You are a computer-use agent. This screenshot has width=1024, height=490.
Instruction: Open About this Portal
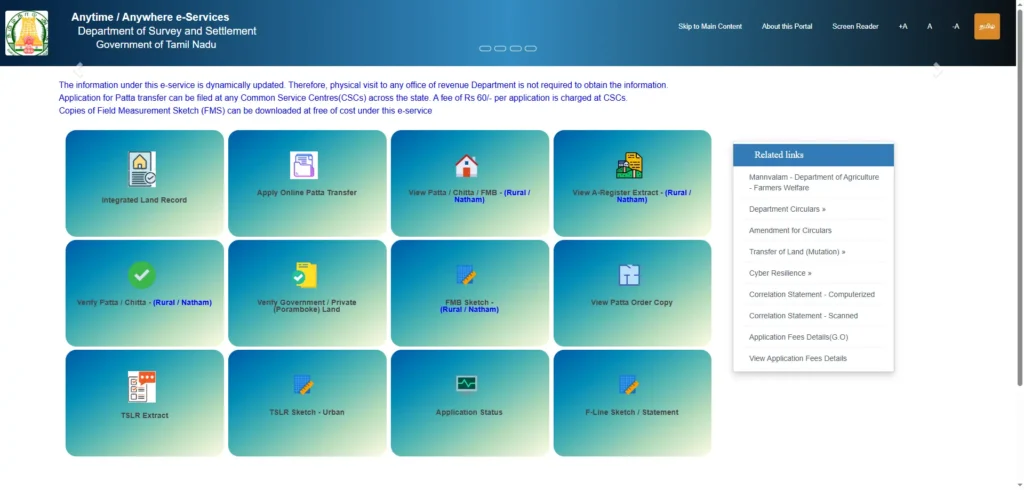click(787, 27)
